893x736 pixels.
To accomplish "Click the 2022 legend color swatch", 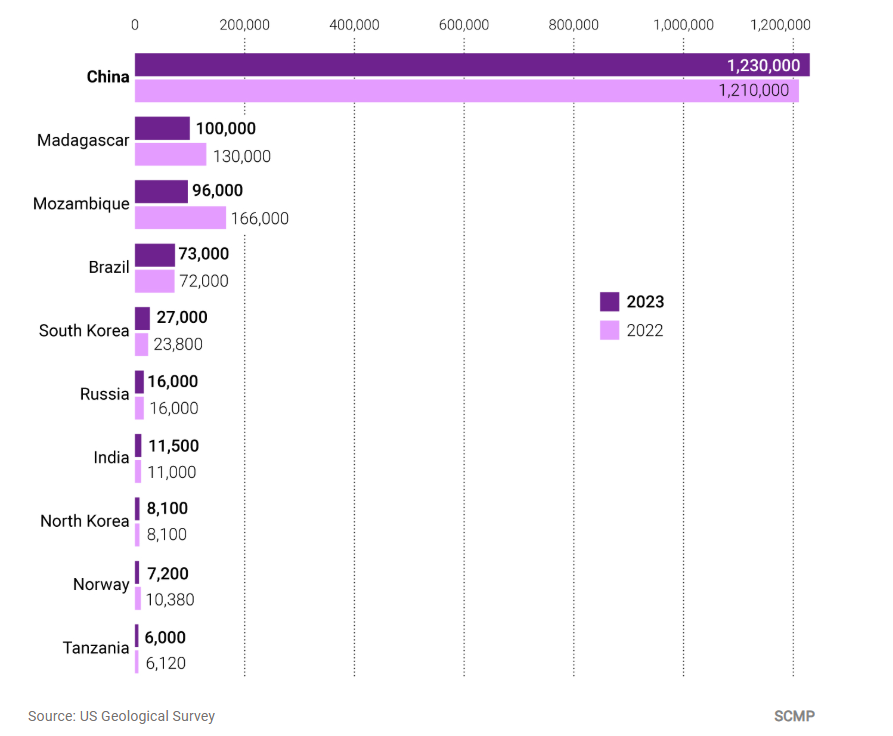I will pyautogui.click(x=609, y=330).
